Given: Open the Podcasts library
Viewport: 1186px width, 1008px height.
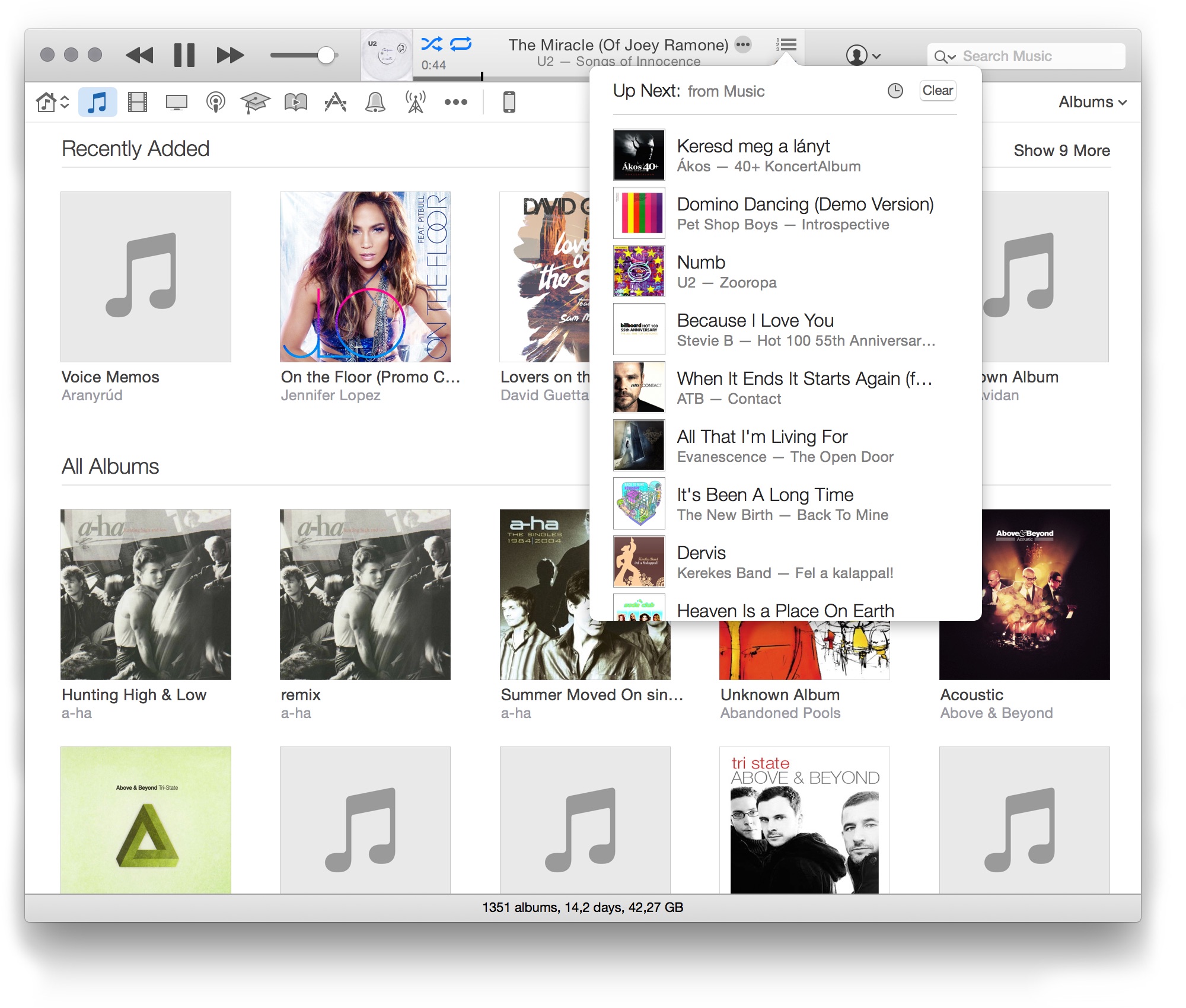Looking at the screenshot, I should (216, 102).
